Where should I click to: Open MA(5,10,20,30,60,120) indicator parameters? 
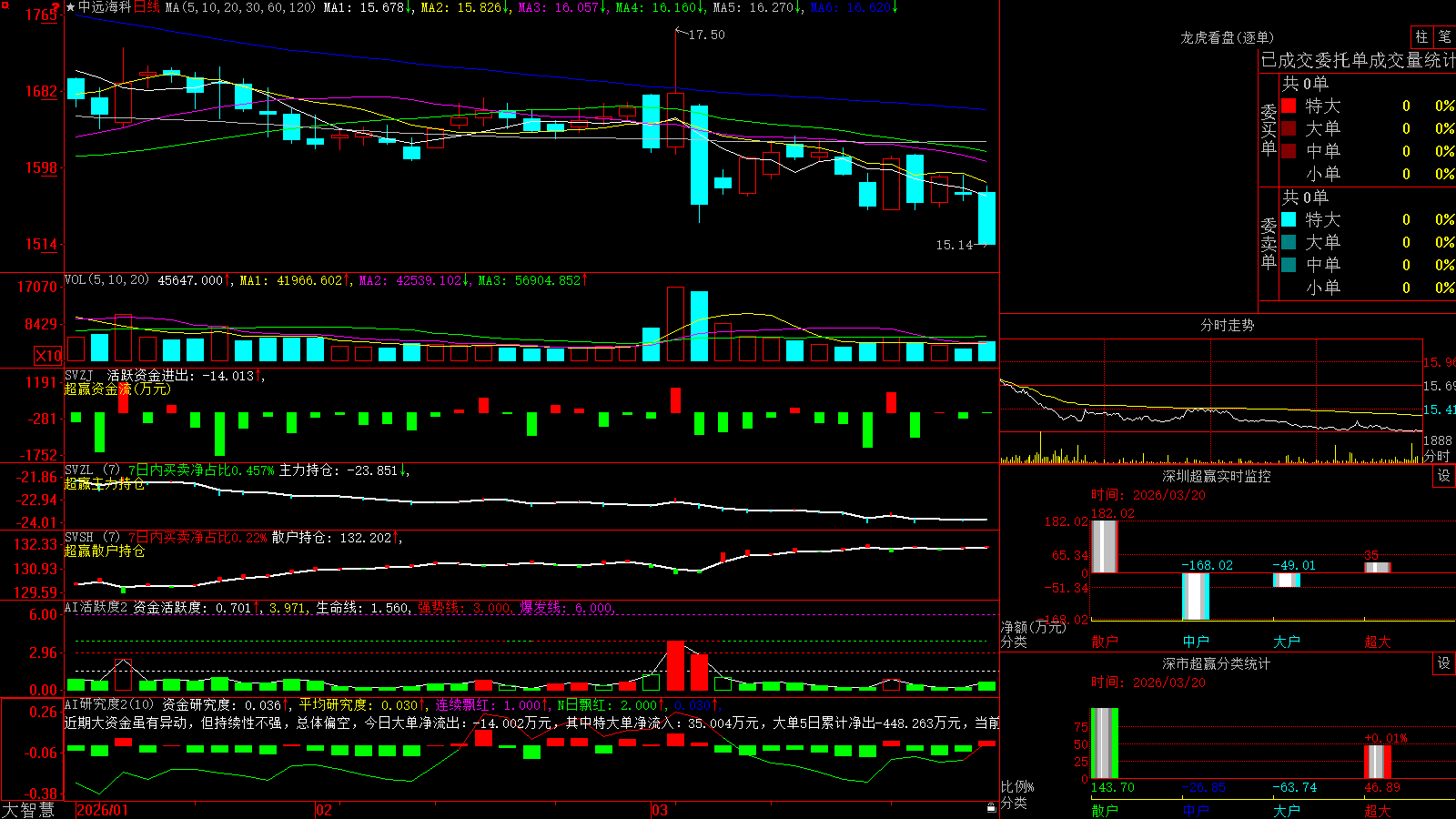240,7
